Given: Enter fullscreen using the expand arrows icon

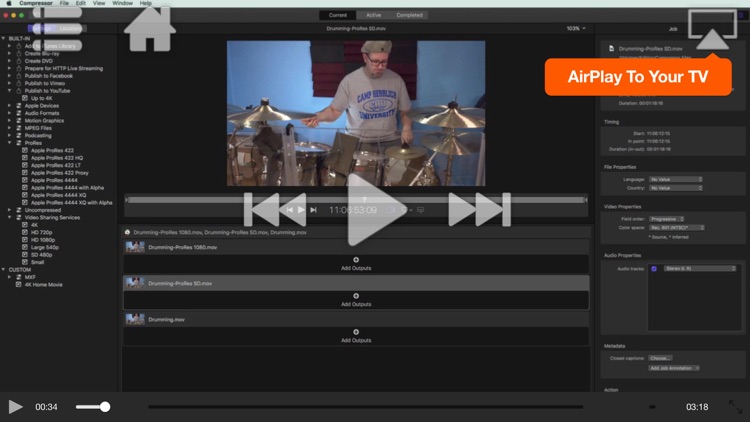Looking at the screenshot, I should 735,407.
